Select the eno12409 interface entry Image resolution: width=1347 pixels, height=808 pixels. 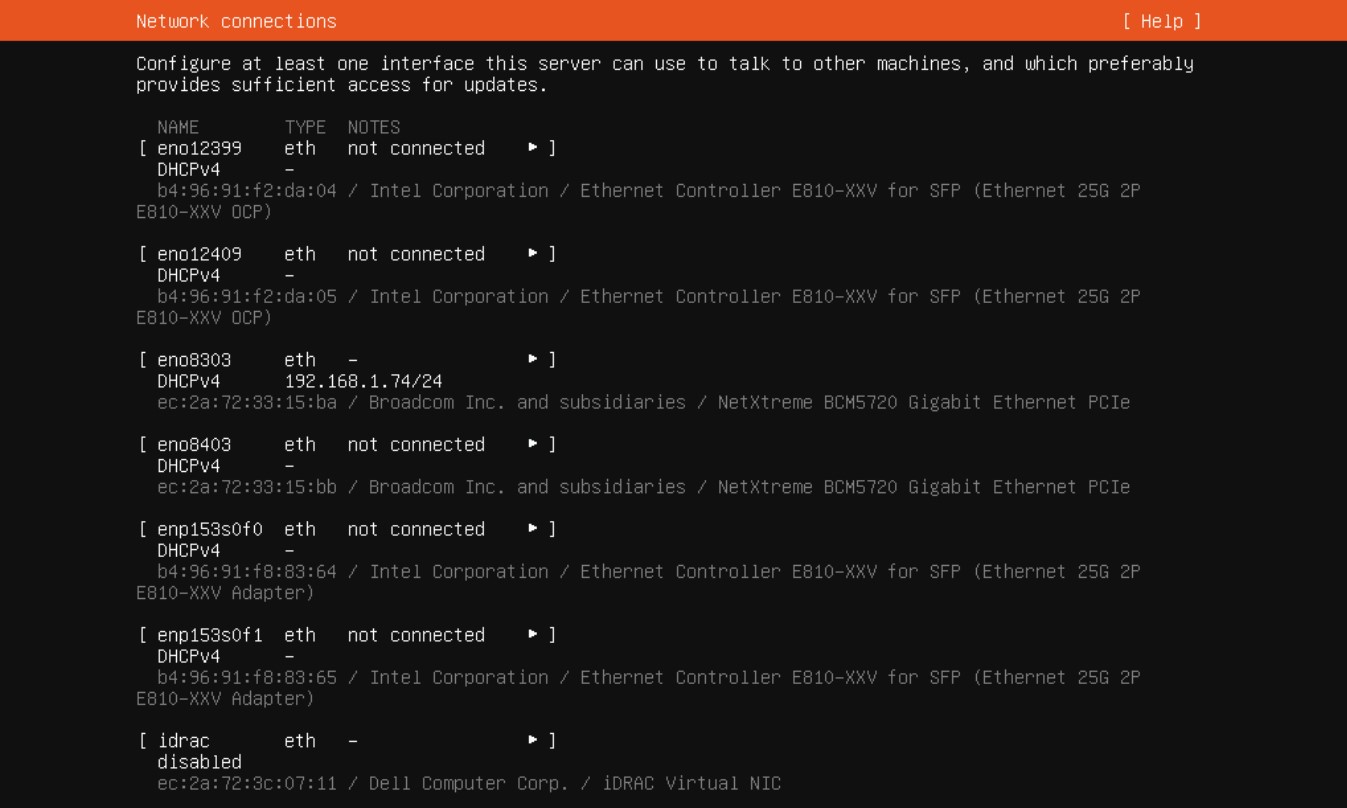(x=199, y=254)
